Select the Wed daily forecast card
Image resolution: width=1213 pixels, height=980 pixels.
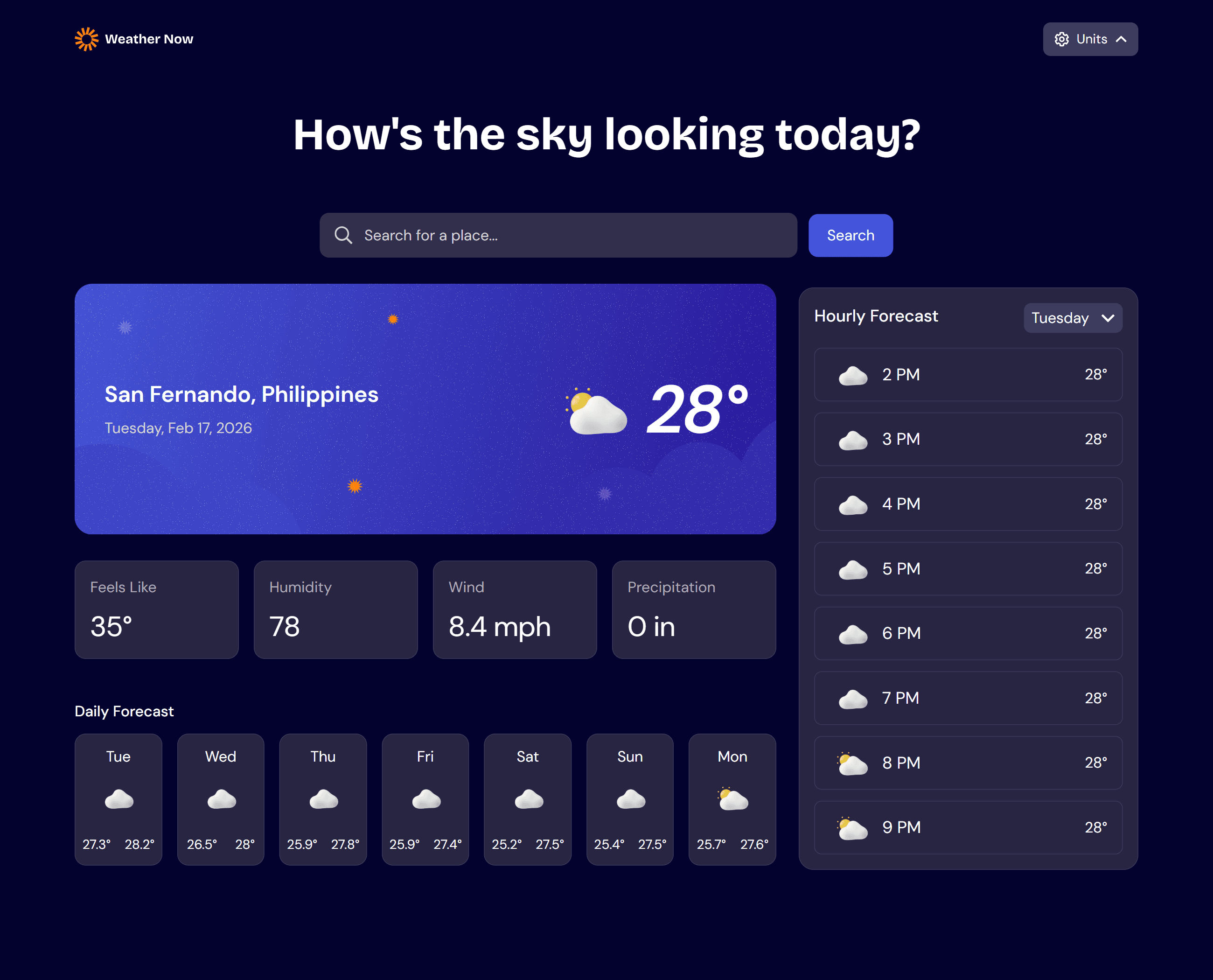pos(221,799)
